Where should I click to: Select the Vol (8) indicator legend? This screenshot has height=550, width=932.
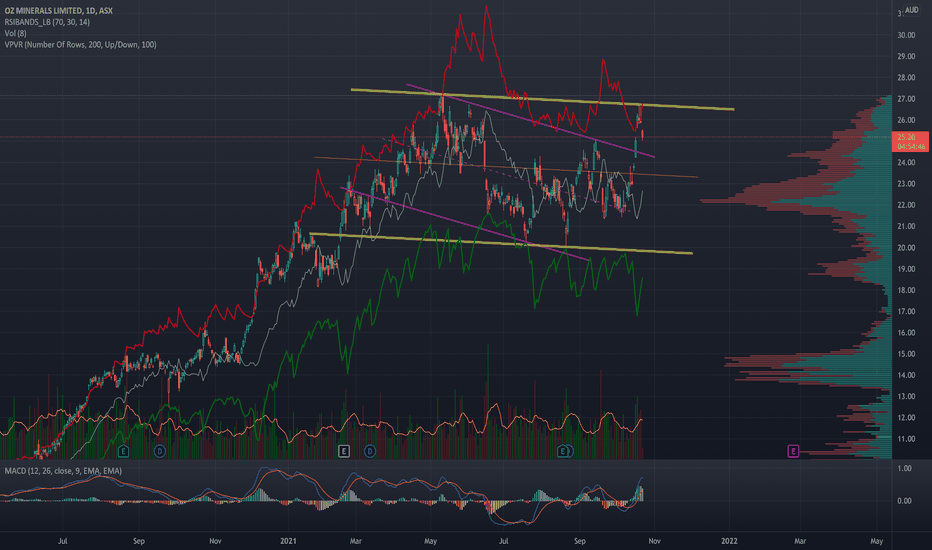click(15, 33)
